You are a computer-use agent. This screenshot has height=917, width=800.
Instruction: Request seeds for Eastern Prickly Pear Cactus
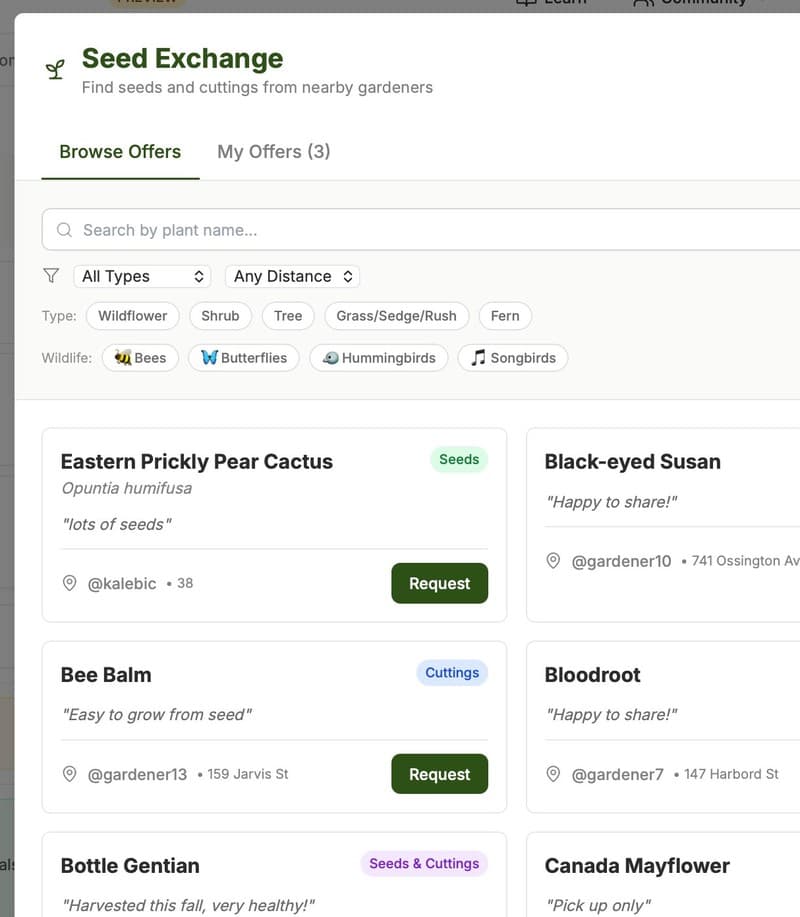click(439, 583)
